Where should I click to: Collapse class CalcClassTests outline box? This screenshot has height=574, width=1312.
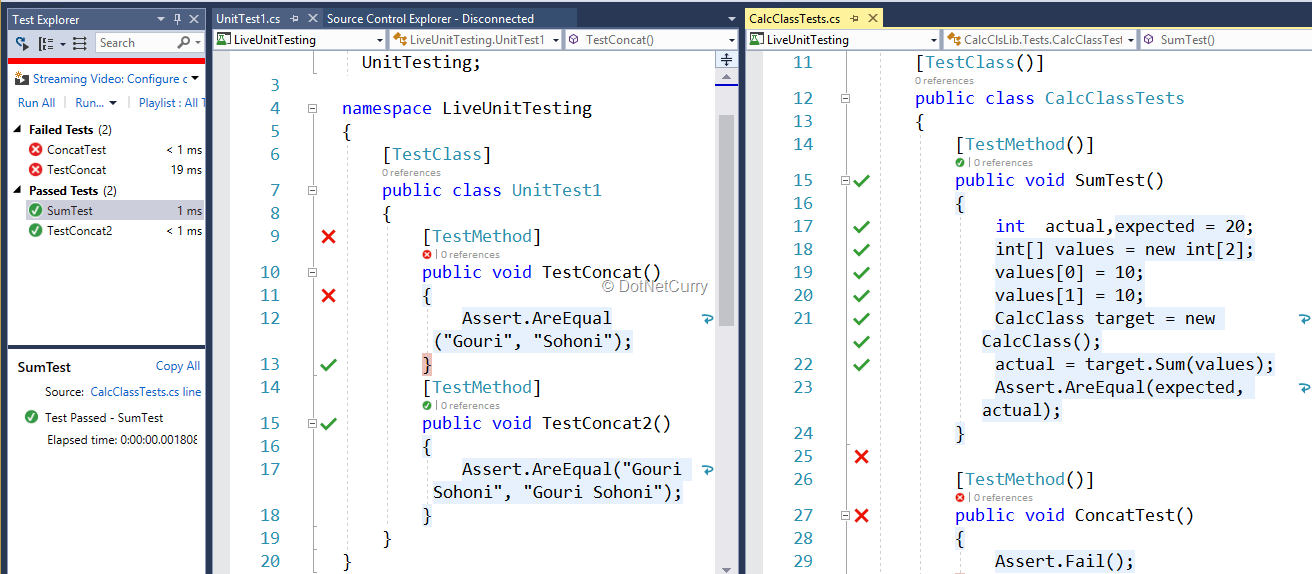pos(845,98)
